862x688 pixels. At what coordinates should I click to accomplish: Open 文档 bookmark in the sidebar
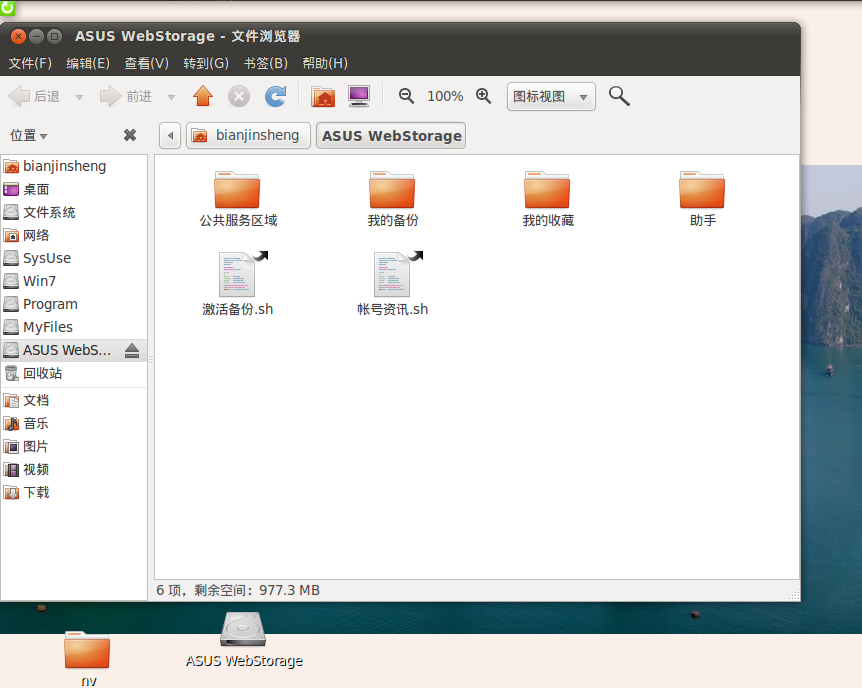click(x=74, y=400)
